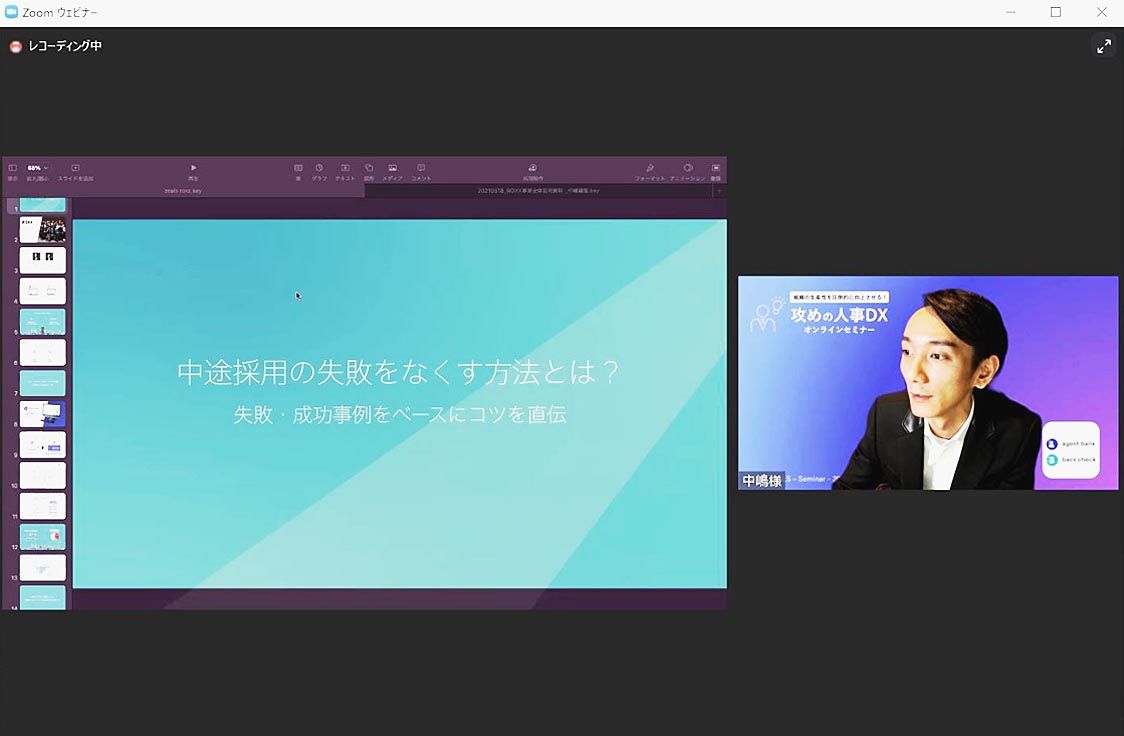Click the slide title 中途採用の失敗をなくす方法とは？
This screenshot has height=736, width=1124.
click(399, 373)
